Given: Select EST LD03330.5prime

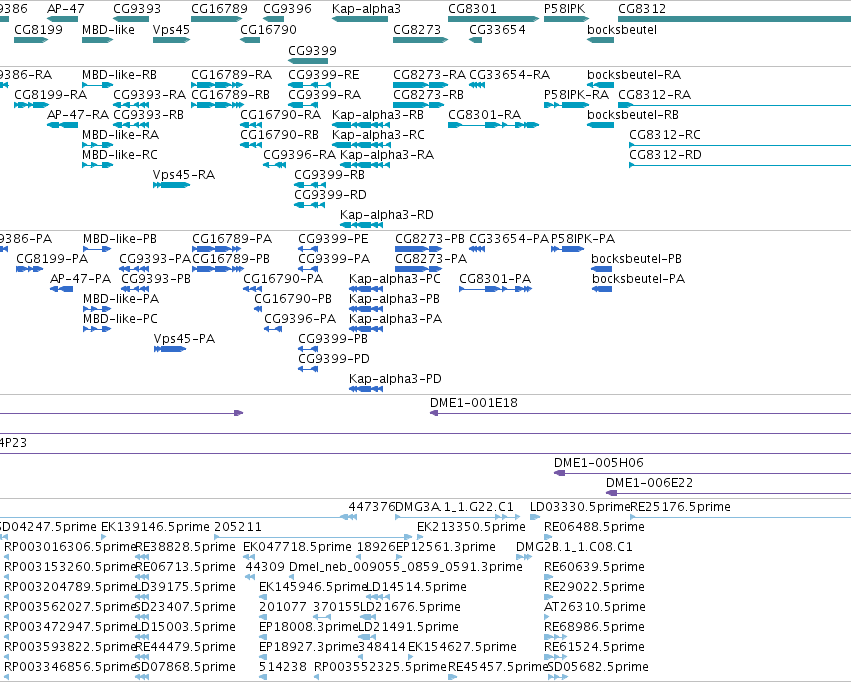Looking at the screenshot, I should (x=580, y=507).
